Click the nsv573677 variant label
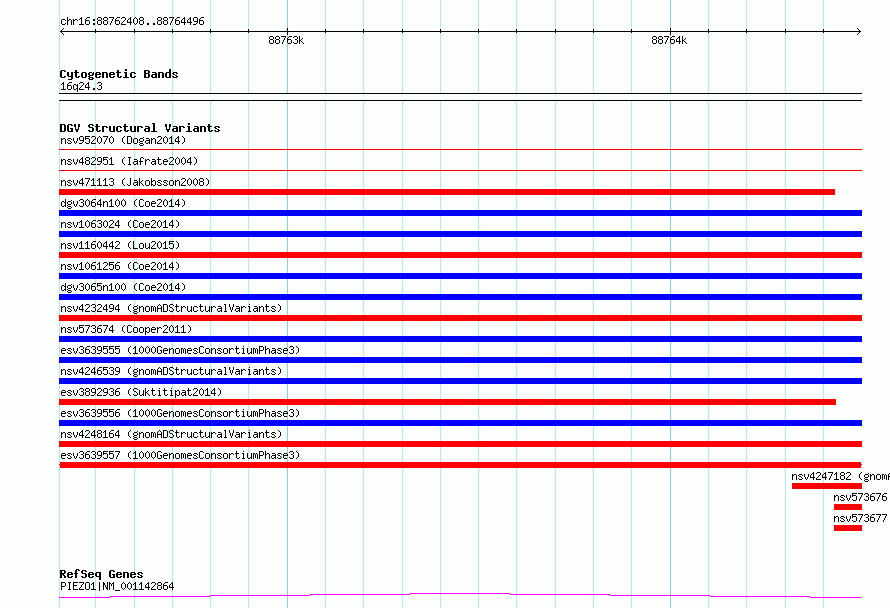 click(x=860, y=518)
